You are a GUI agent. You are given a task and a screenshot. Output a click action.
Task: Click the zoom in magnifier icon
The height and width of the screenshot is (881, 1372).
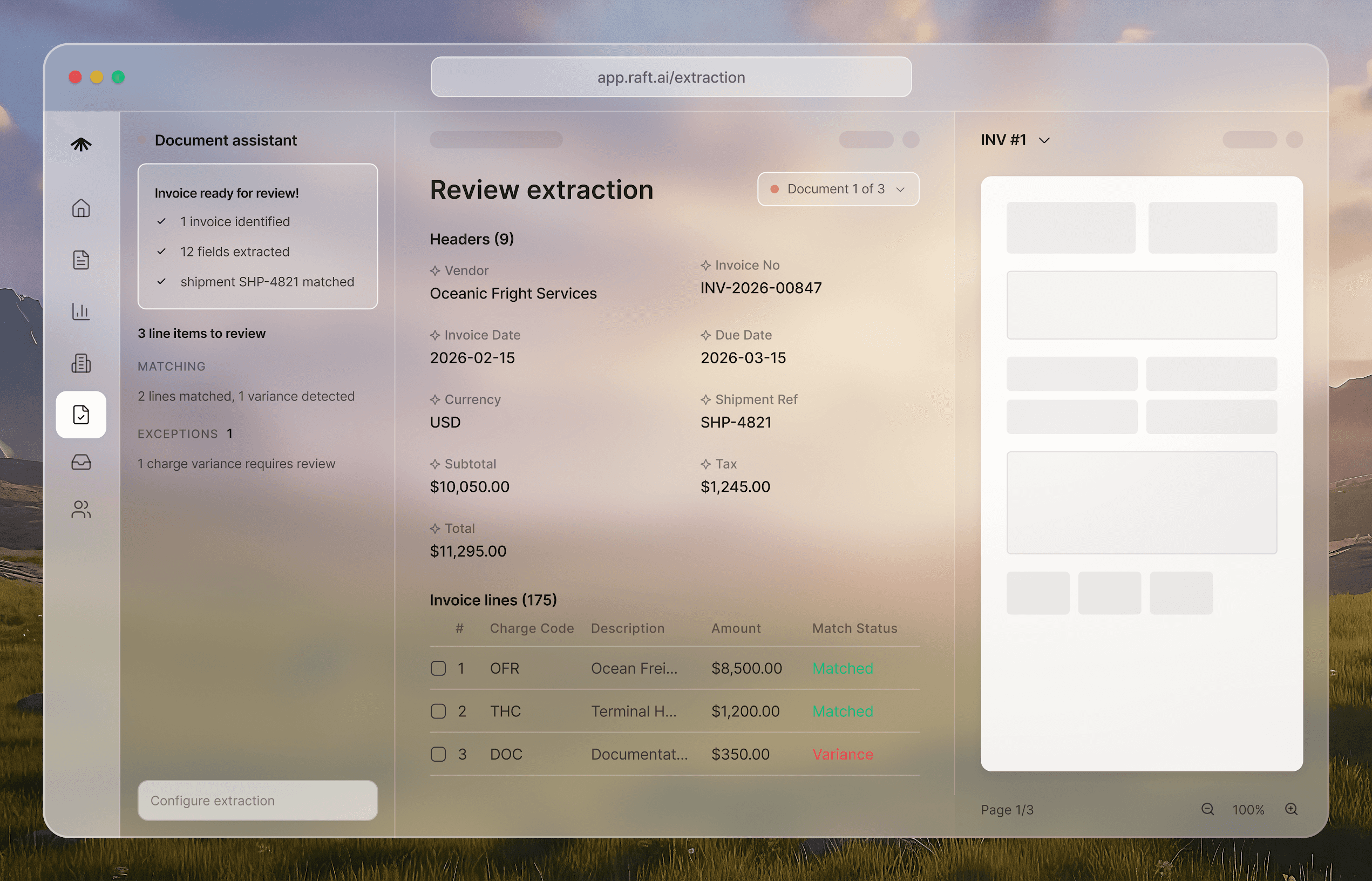[1291, 809]
